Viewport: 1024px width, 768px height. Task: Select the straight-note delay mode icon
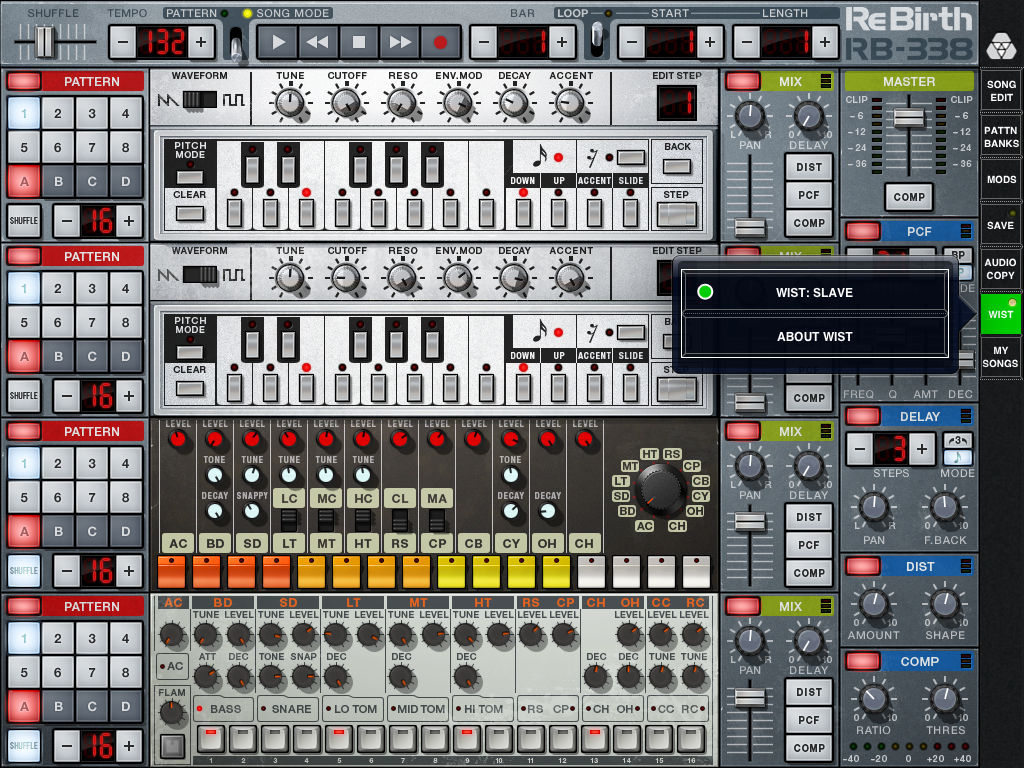(957, 457)
